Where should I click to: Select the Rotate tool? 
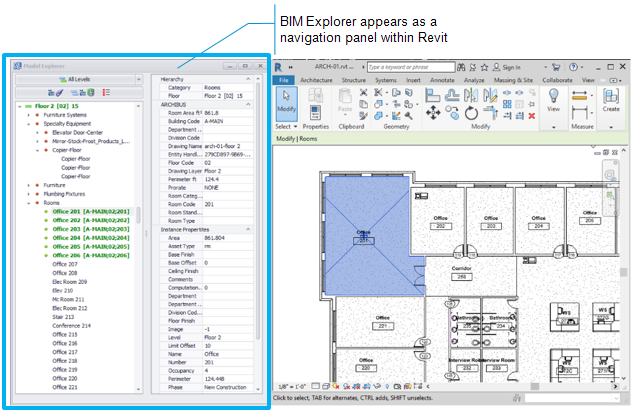(x=471, y=113)
